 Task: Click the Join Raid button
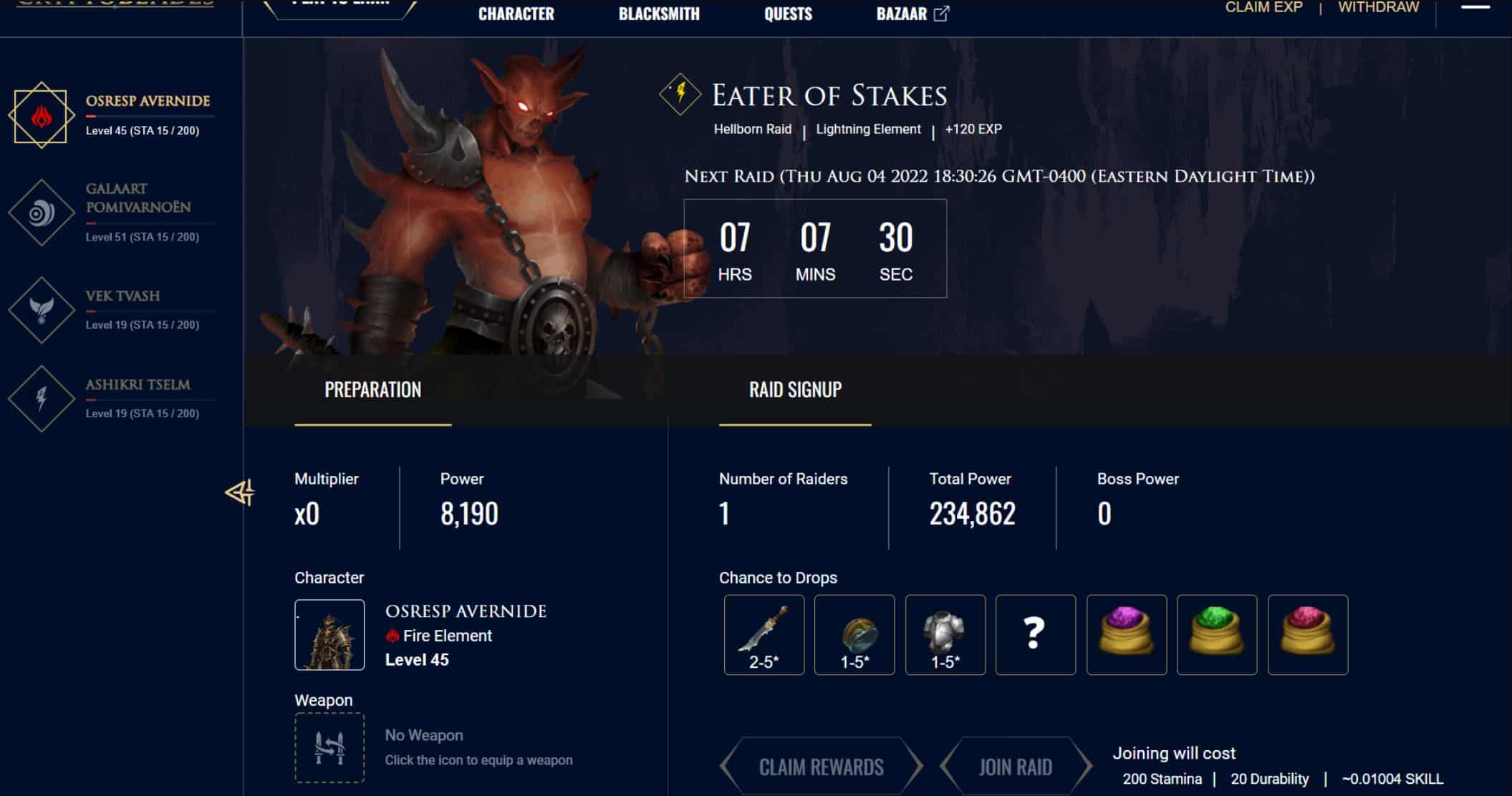(x=1016, y=767)
